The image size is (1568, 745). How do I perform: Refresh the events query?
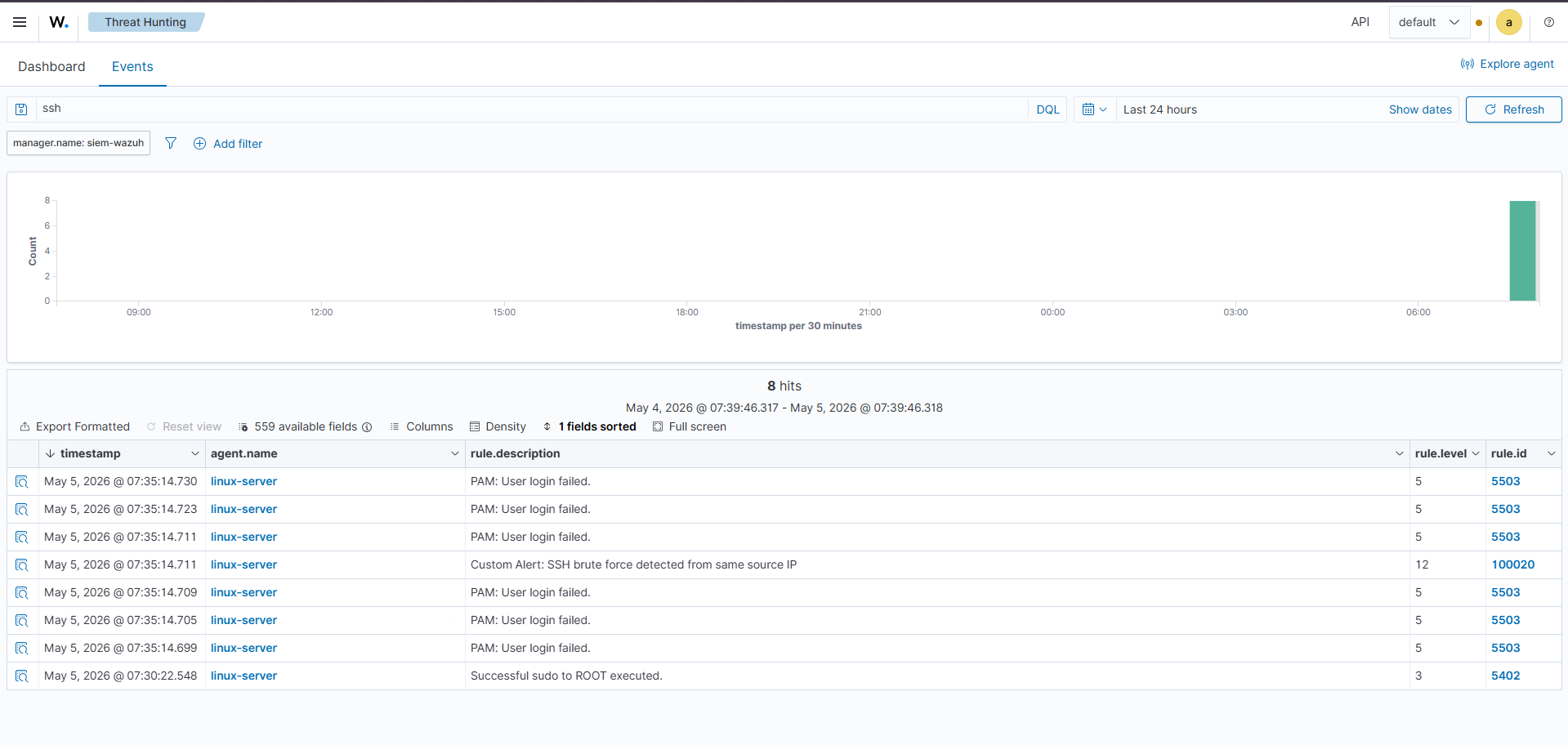point(1513,109)
